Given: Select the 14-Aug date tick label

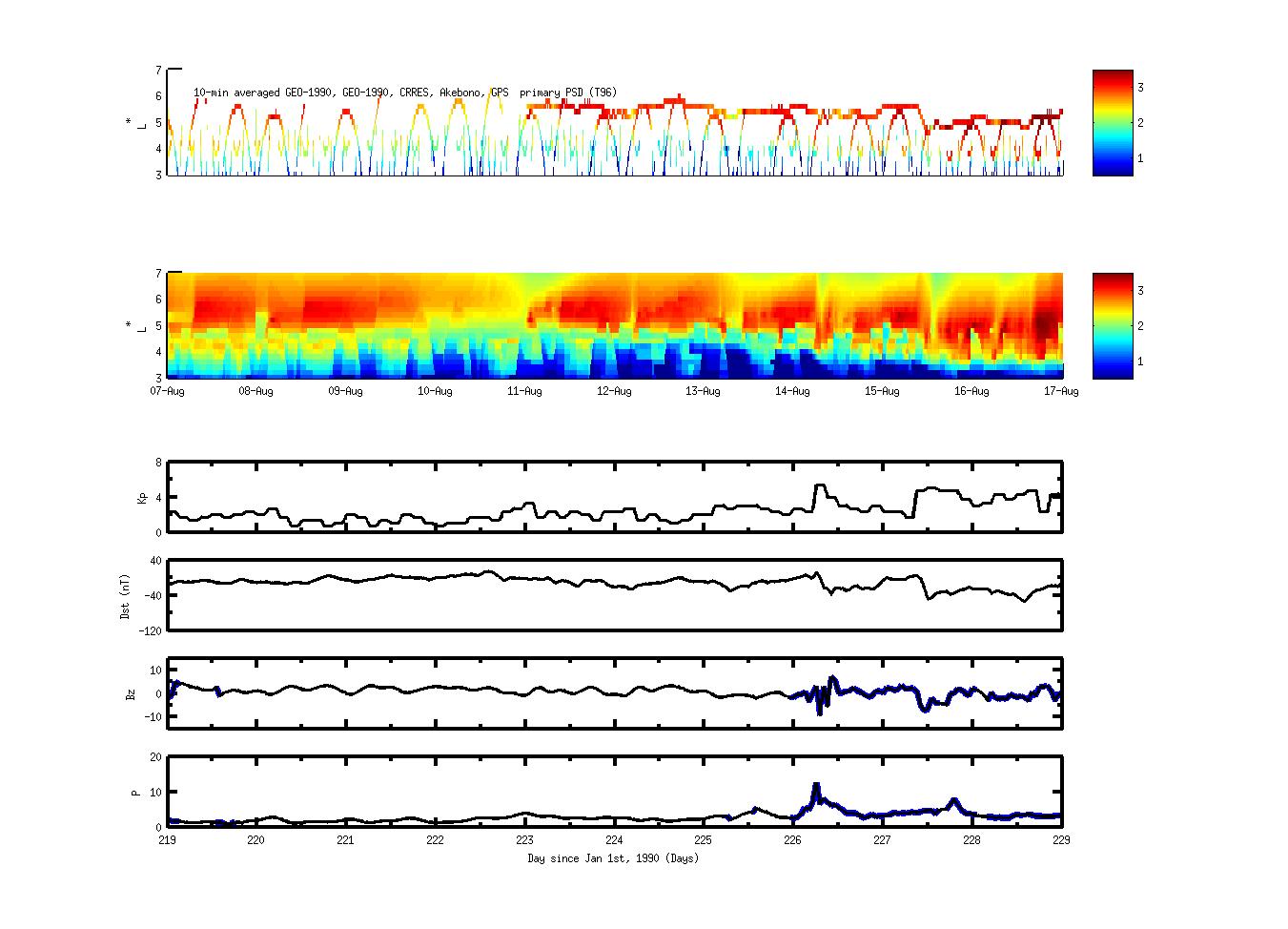Looking at the screenshot, I should pos(792,391).
